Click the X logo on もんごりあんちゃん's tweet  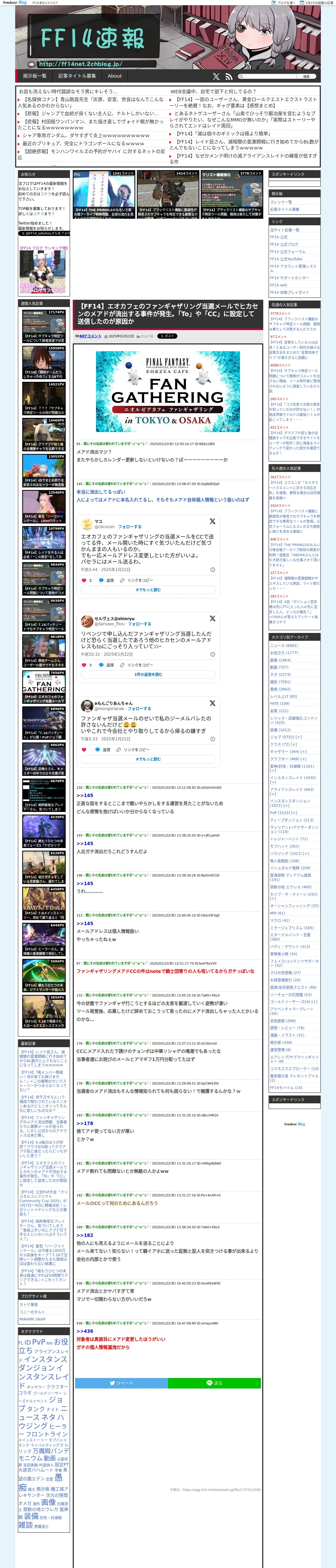tap(212, 702)
